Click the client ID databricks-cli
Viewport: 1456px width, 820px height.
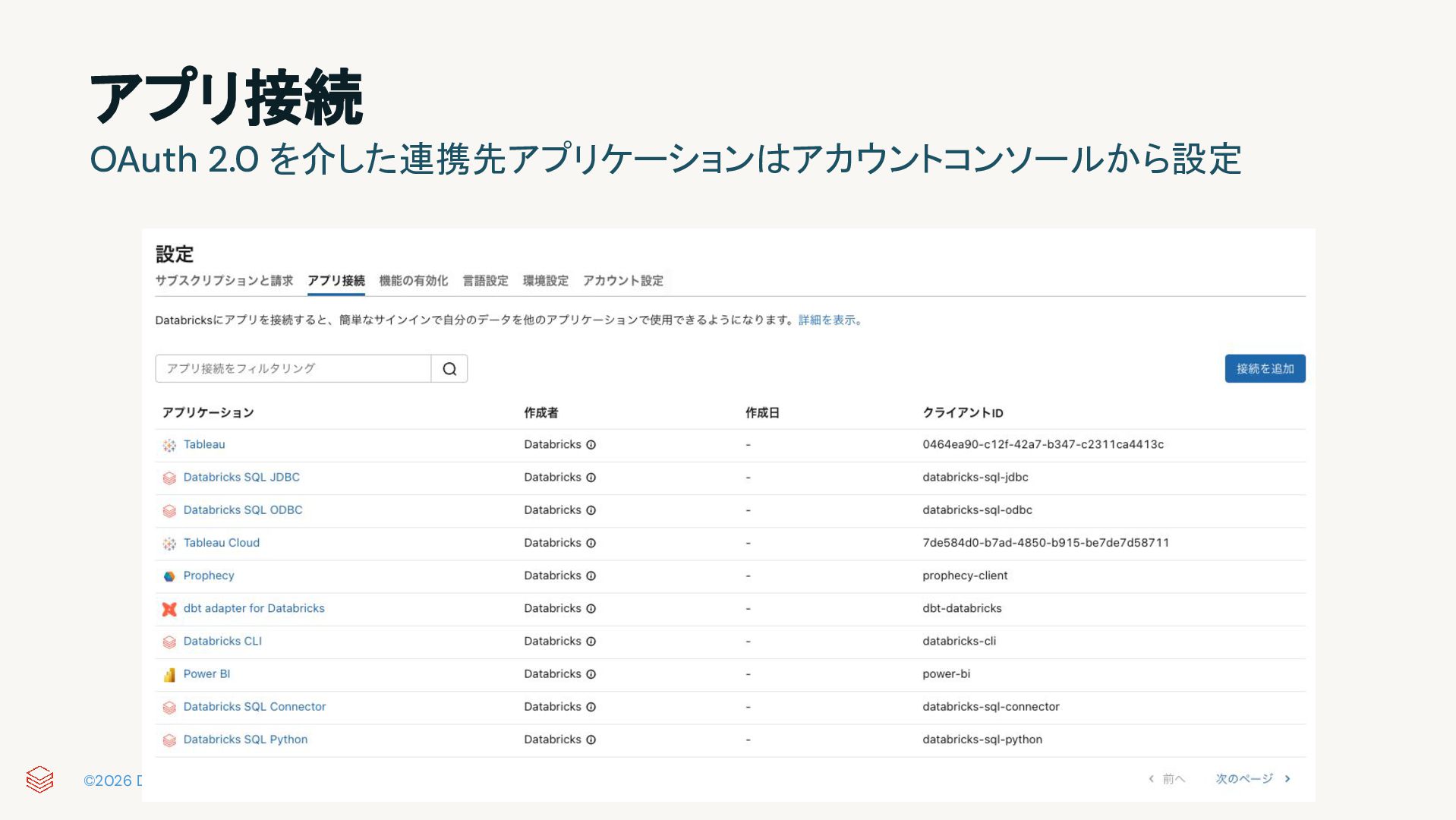pyautogui.click(x=959, y=642)
